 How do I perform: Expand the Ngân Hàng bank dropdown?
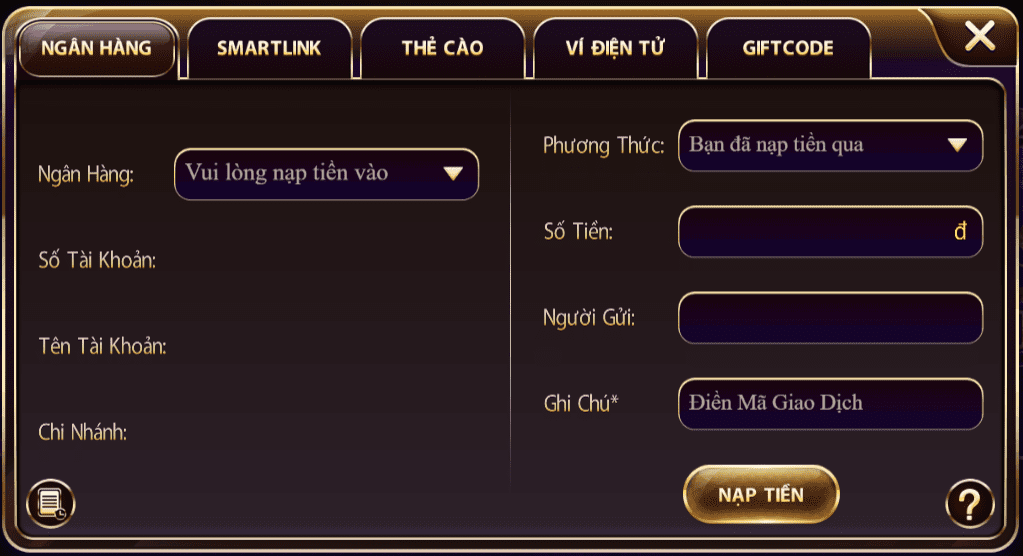pos(326,174)
